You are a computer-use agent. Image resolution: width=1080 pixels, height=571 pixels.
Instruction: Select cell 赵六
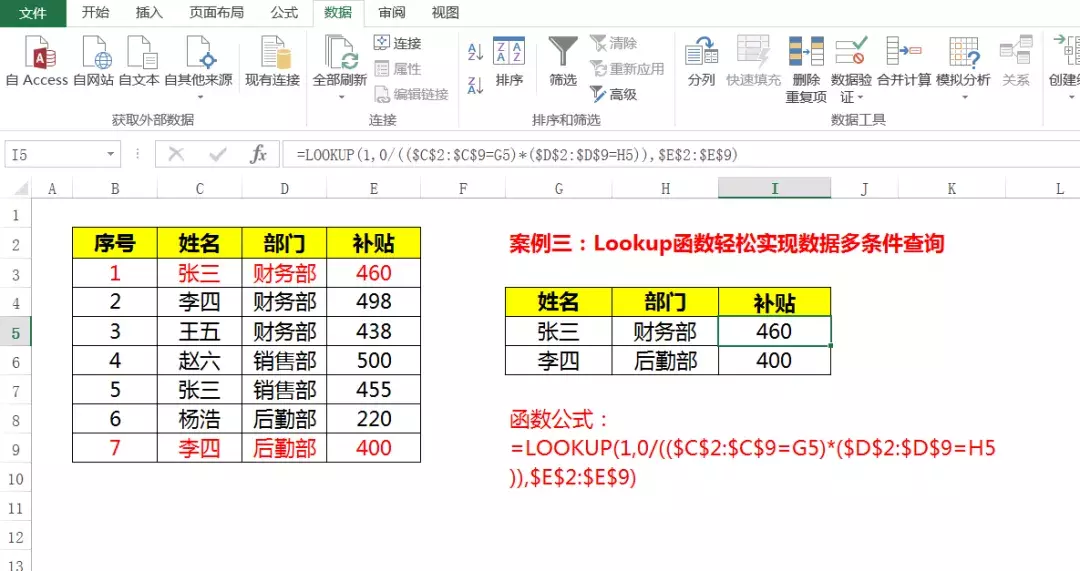[x=200, y=360]
